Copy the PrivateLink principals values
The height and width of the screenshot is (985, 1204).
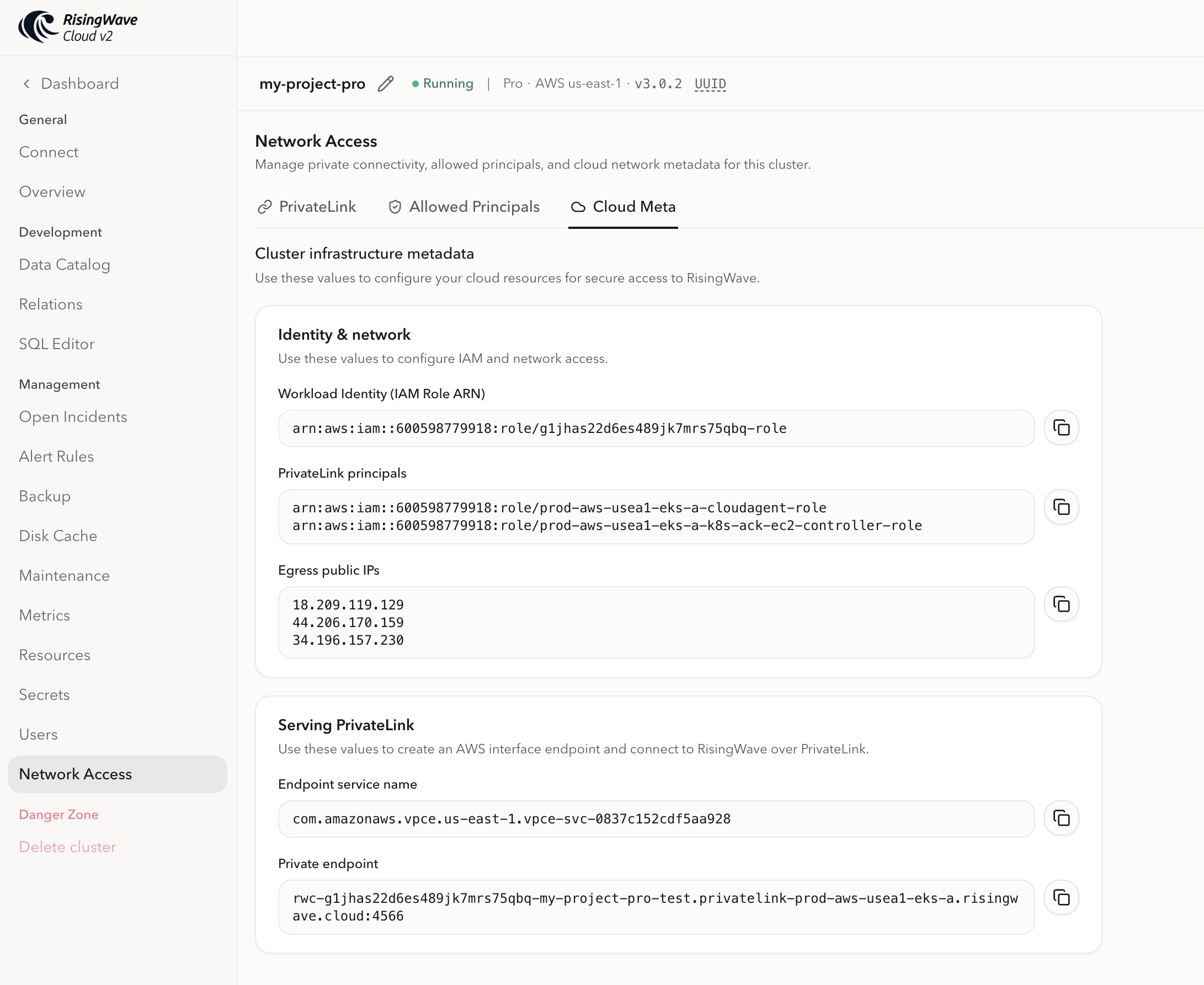click(1061, 507)
